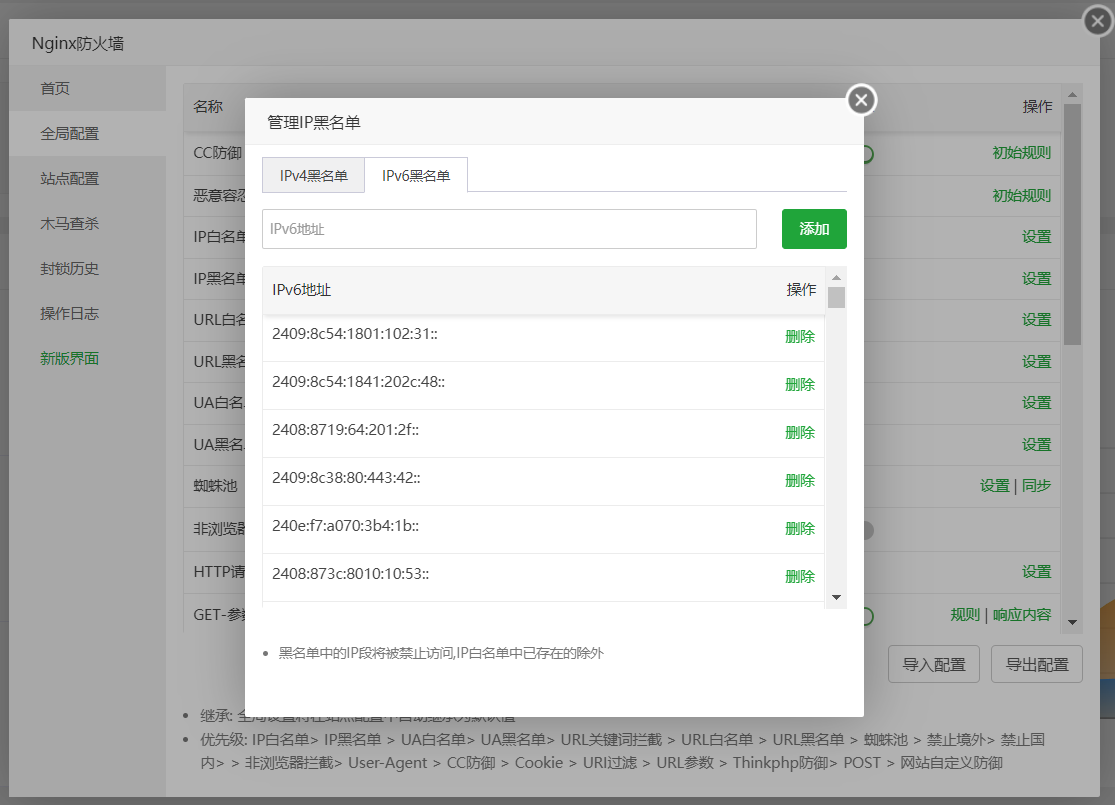The width and height of the screenshot is (1115, 805).
Task: Click 设置 for the URL白名单 row
Action: coord(1036,320)
